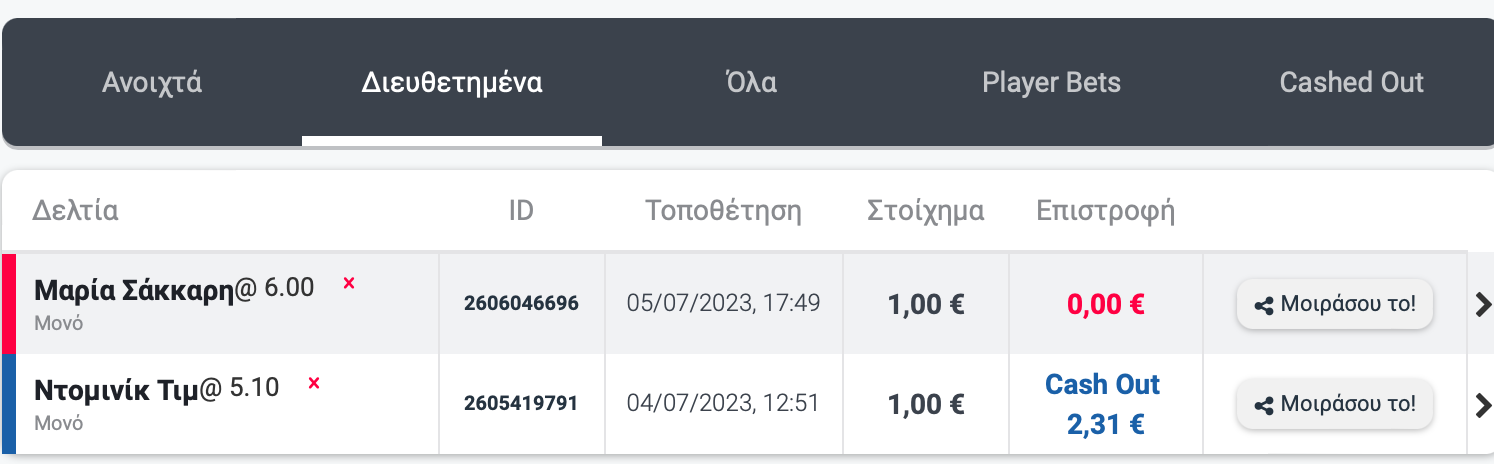
Task: Click the 0,00 € return amount
Action: tap(1105, 304)
